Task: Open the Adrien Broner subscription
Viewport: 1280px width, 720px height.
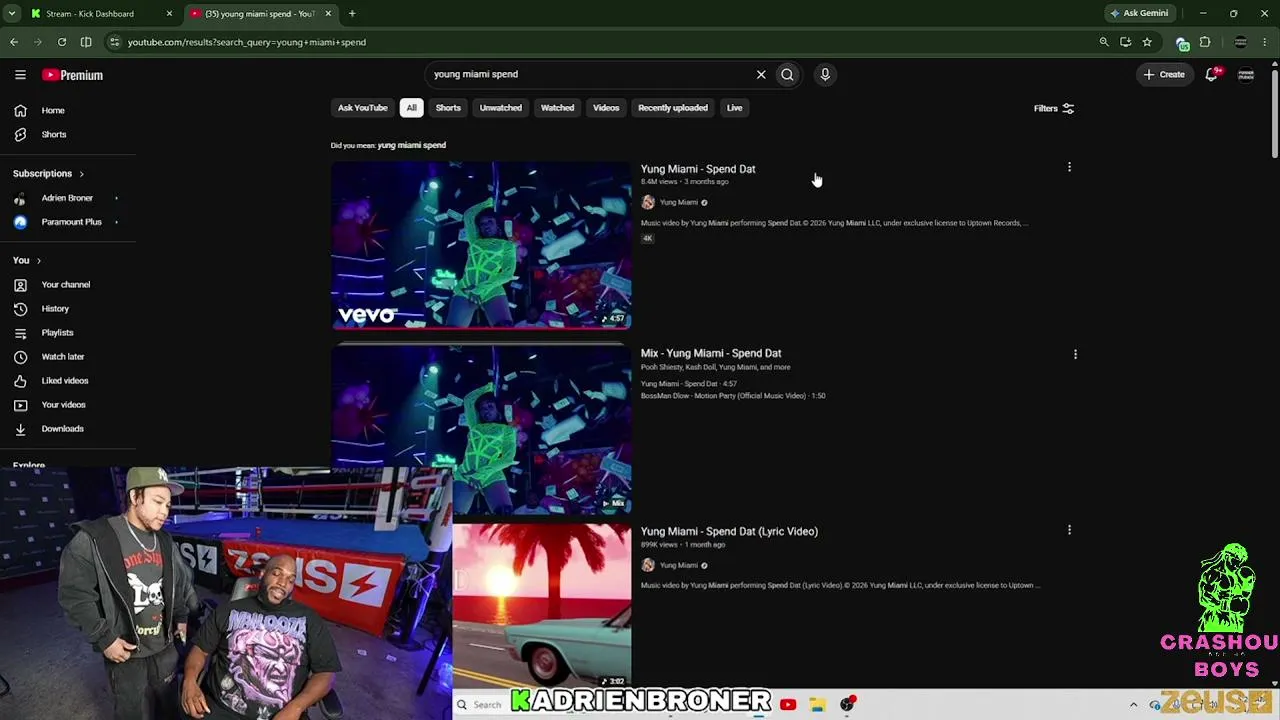Action: pyautogui.click(x=68, y=198)
